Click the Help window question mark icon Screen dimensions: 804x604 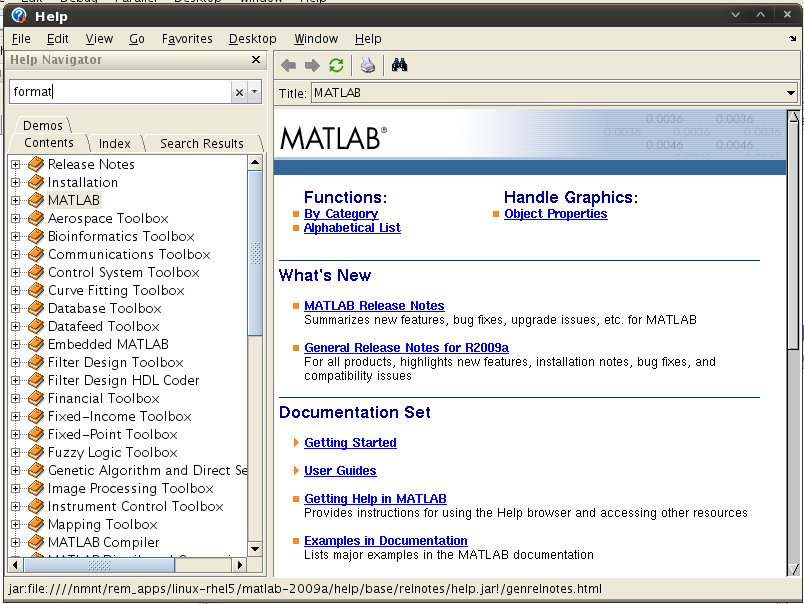[19, 15]
